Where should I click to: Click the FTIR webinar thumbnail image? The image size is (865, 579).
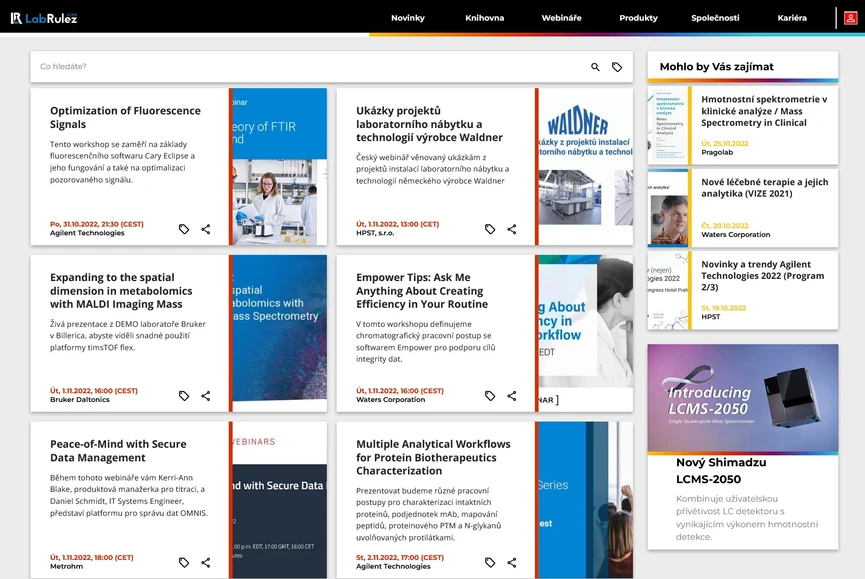pos(279,167)
